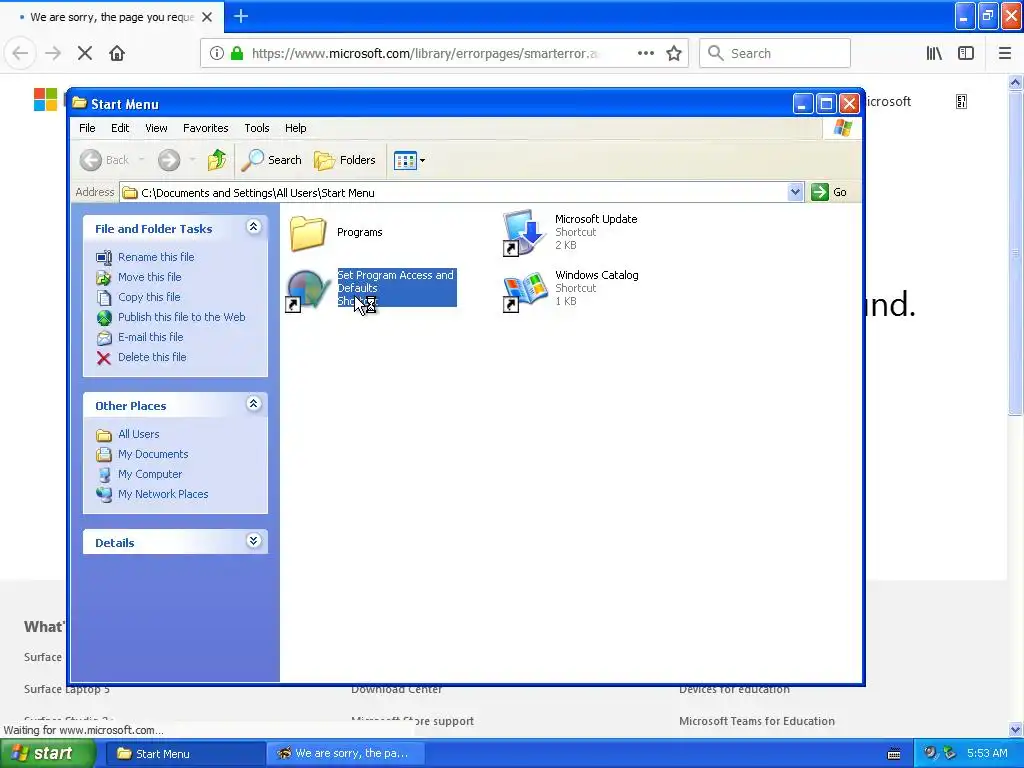Open Firefox Library icon
Viewport: 1024px width, 768px height.
934,54
